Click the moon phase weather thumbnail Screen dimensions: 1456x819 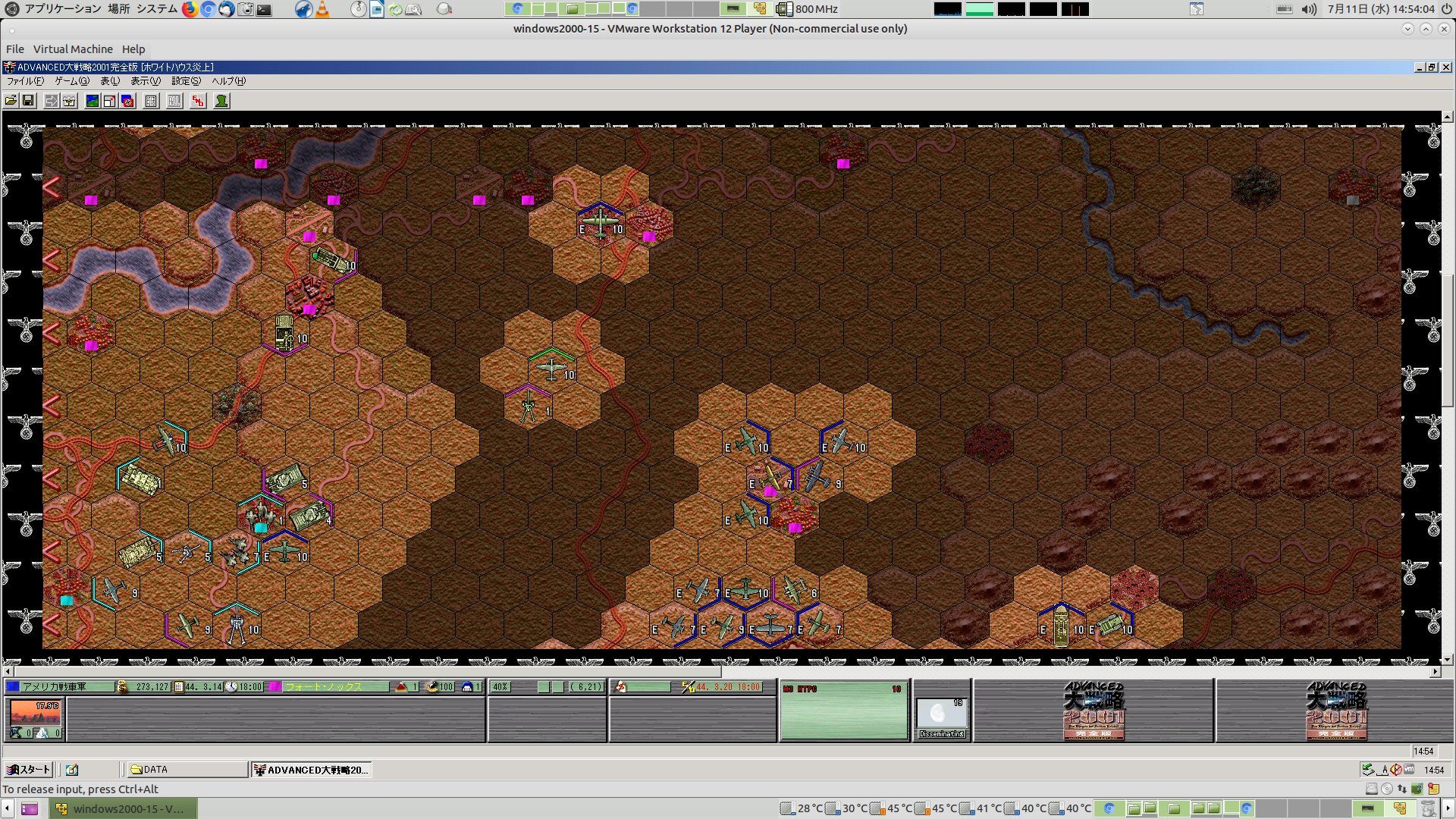pyautogui.click(x=941, y=714)
